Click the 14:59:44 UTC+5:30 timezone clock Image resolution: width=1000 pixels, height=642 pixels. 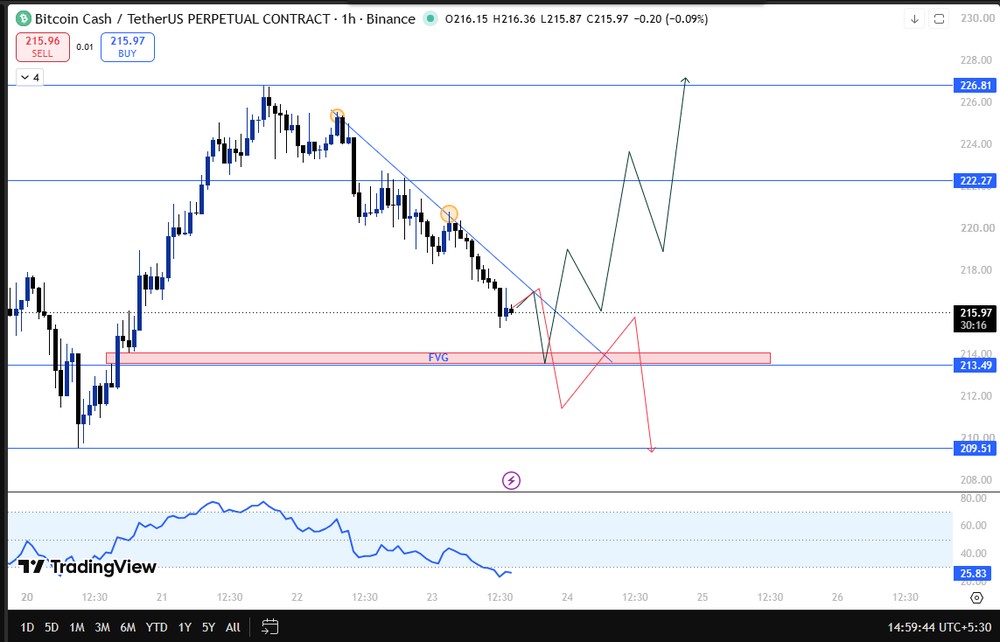(x=939, y=627)
